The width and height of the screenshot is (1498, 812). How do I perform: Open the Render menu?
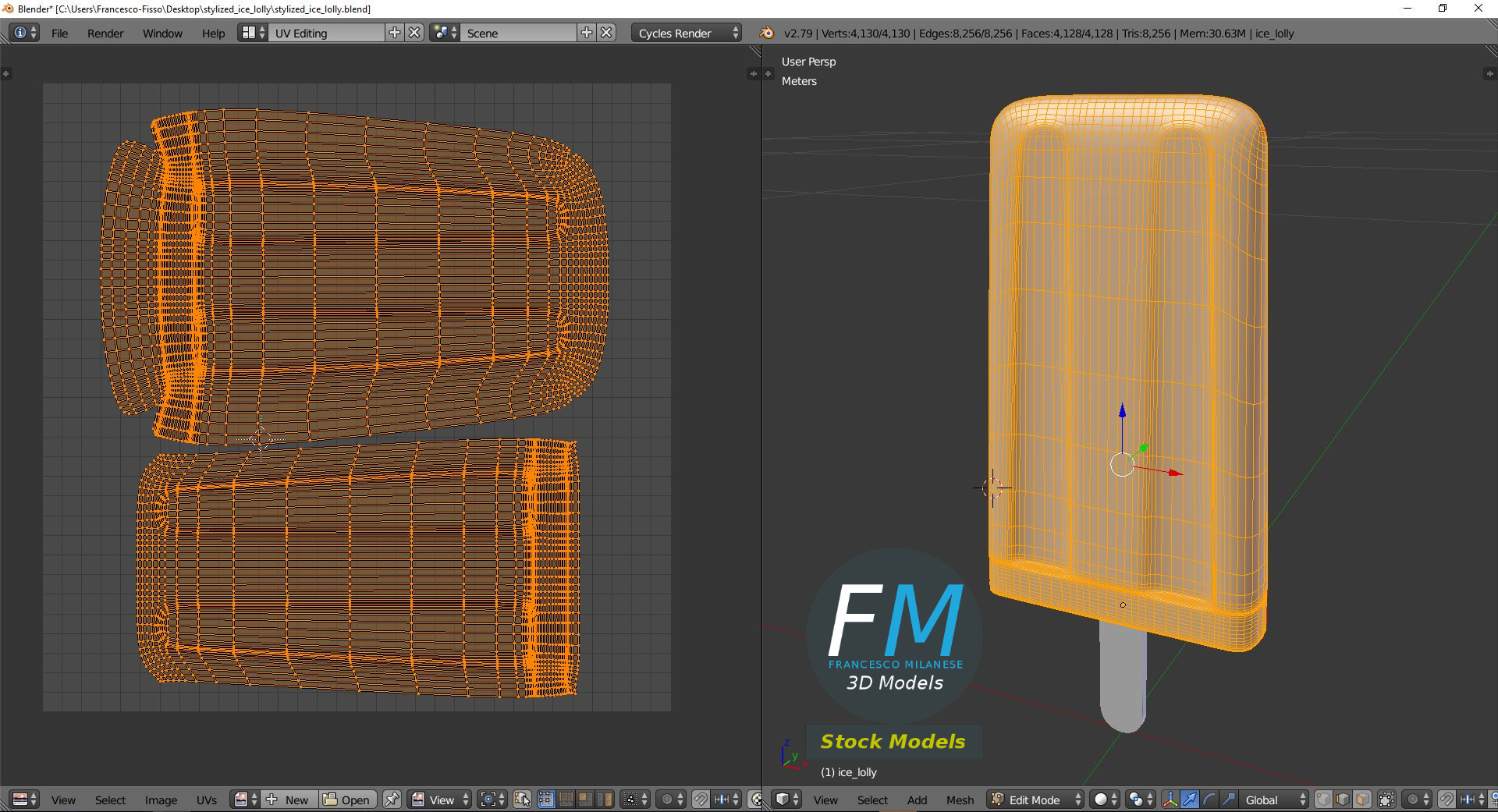[105, 34]
